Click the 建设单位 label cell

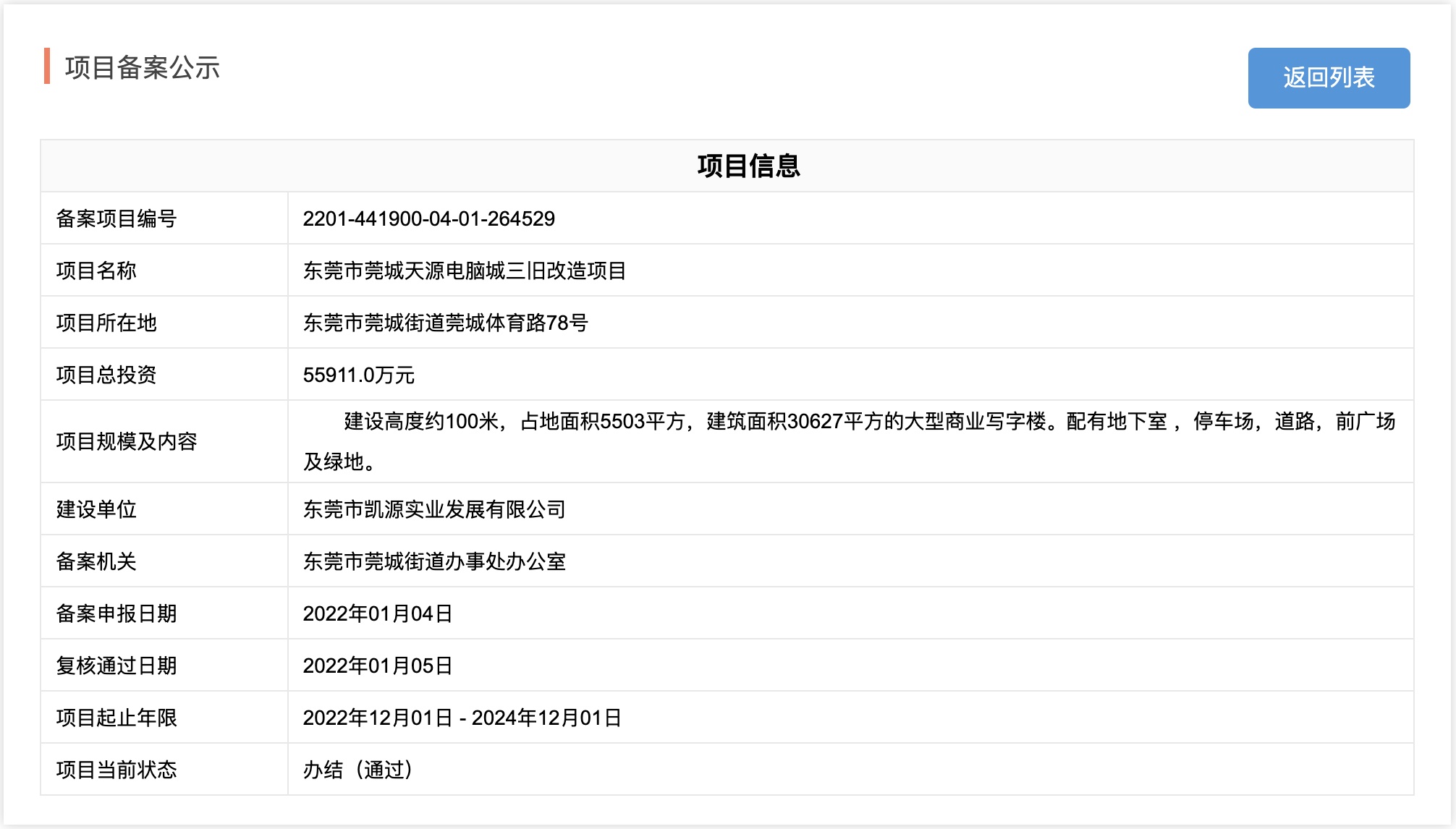point(164,509)
